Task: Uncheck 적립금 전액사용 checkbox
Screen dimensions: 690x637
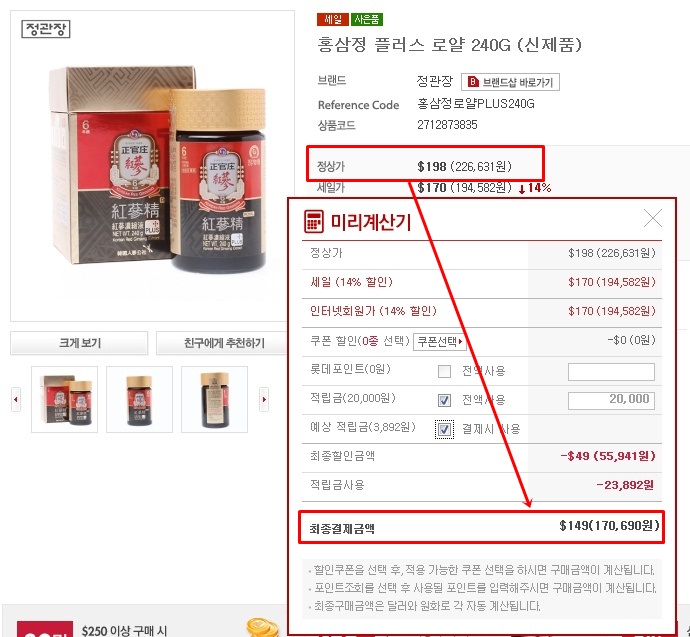Action: [444, 400]
